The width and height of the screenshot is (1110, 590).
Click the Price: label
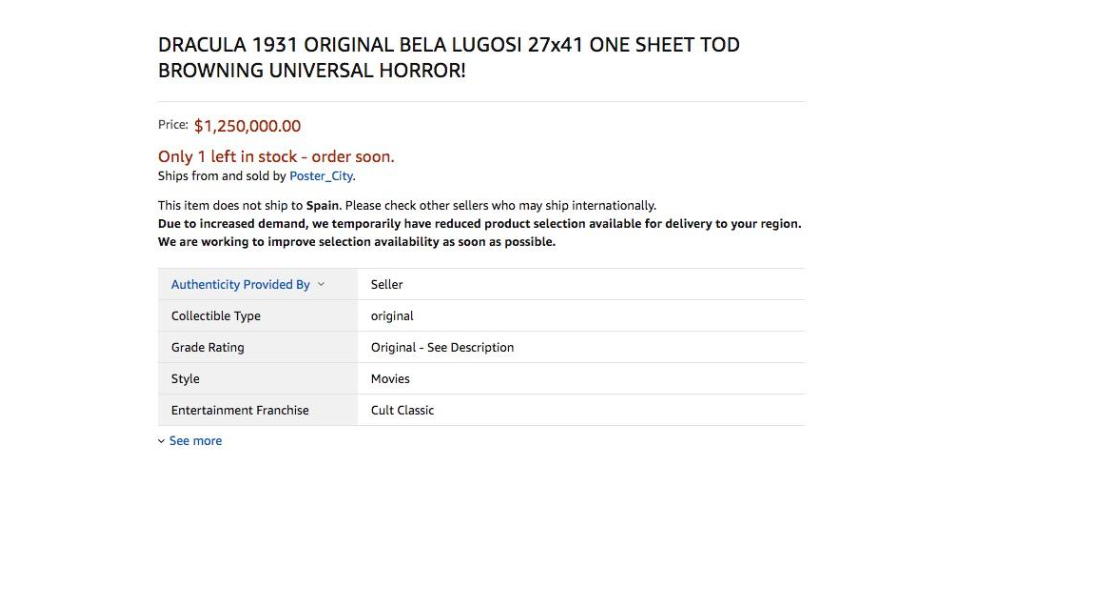point(173,125)
